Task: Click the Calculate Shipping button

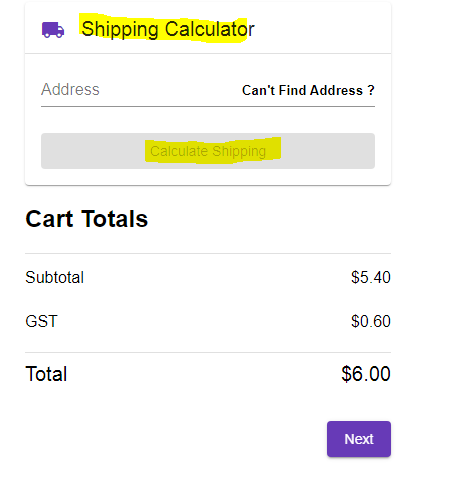Action: point(208,151)
